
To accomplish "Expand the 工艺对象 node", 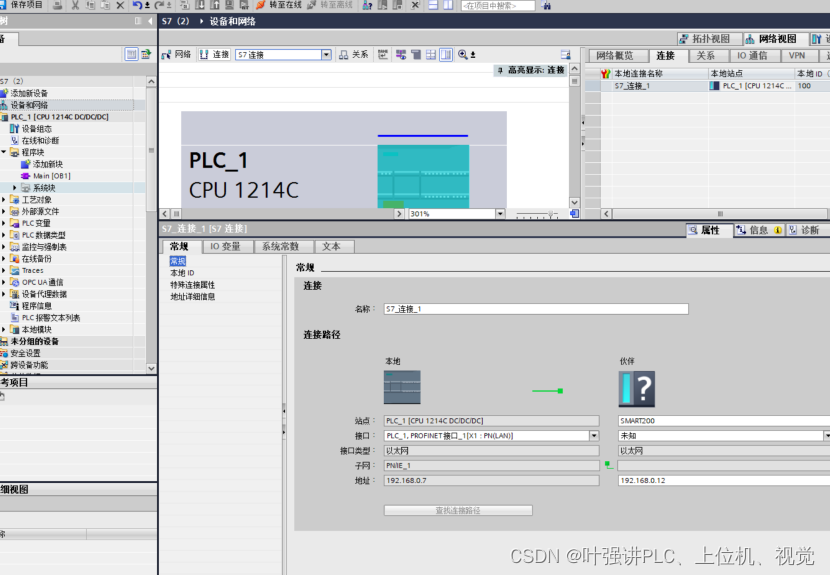I will tap(4, 200).
